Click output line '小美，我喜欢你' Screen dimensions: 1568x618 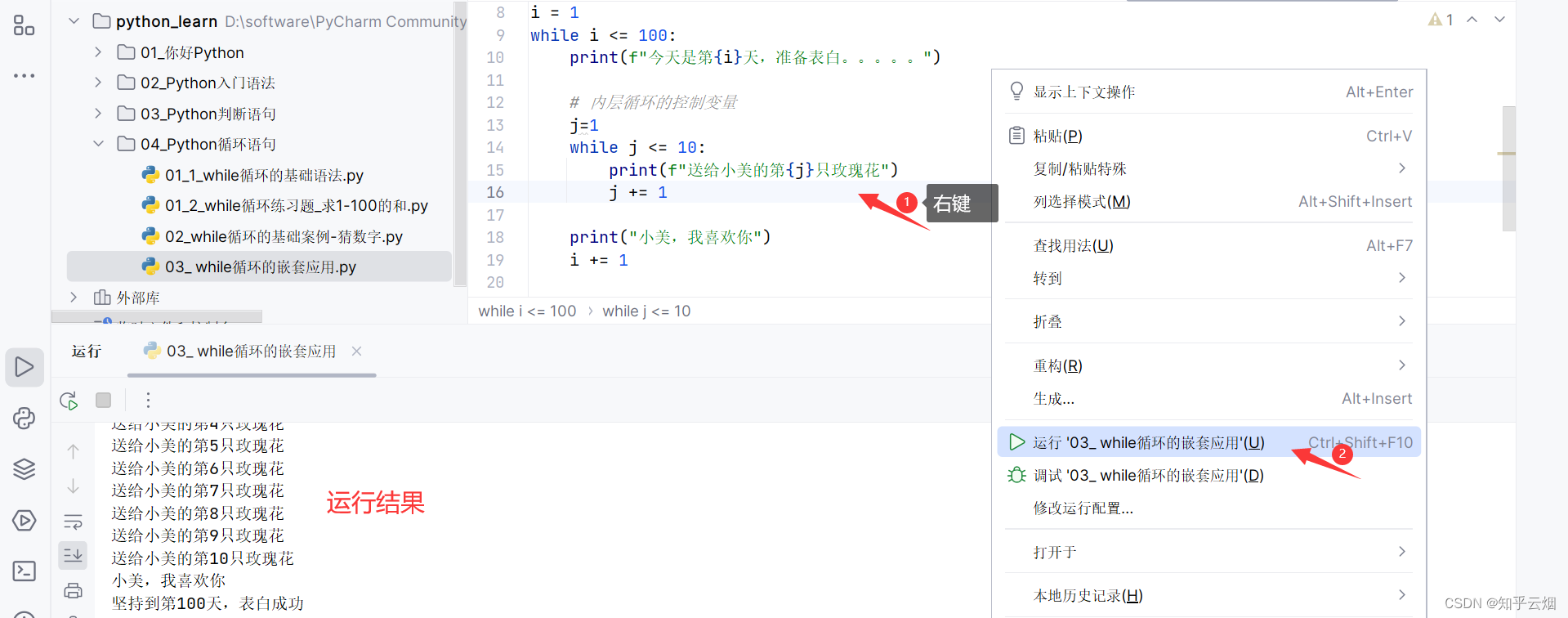168,580
